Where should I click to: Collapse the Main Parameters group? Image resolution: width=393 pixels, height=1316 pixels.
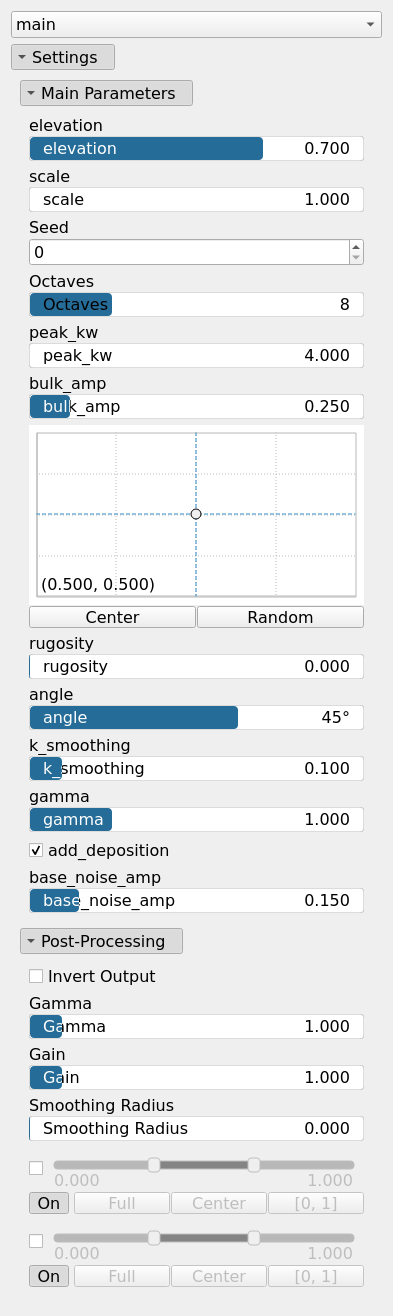coord(106,93)
